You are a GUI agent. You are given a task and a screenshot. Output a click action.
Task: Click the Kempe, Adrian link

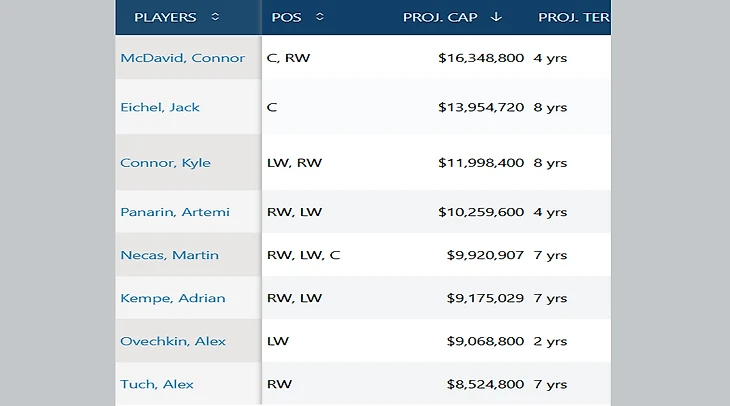(172, 298)
